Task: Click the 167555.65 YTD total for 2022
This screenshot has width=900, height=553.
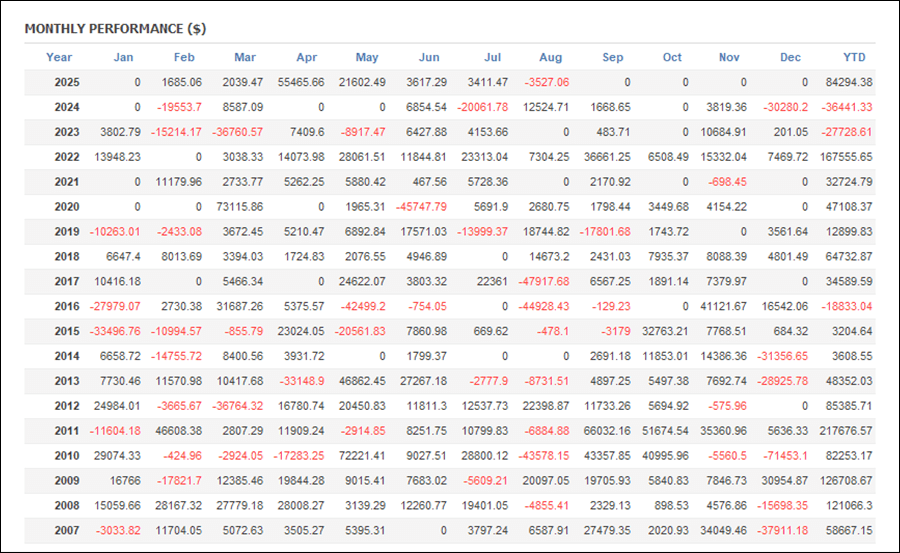Action: click(843, 157)
